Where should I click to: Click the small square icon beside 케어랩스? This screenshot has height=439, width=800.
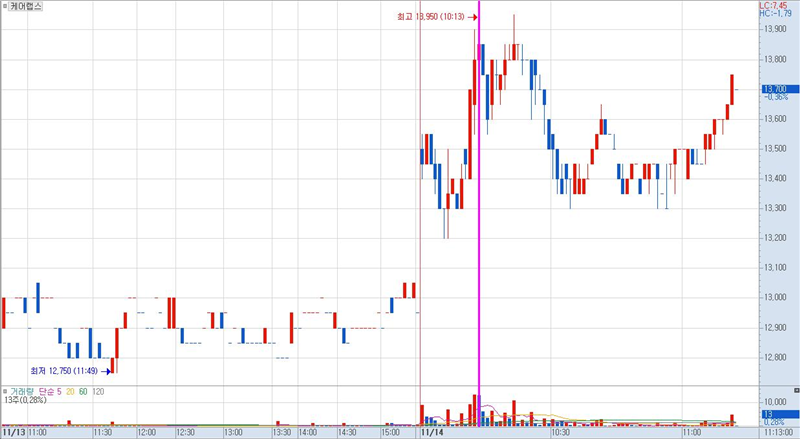pyautogui.click(x=5, y=6)
